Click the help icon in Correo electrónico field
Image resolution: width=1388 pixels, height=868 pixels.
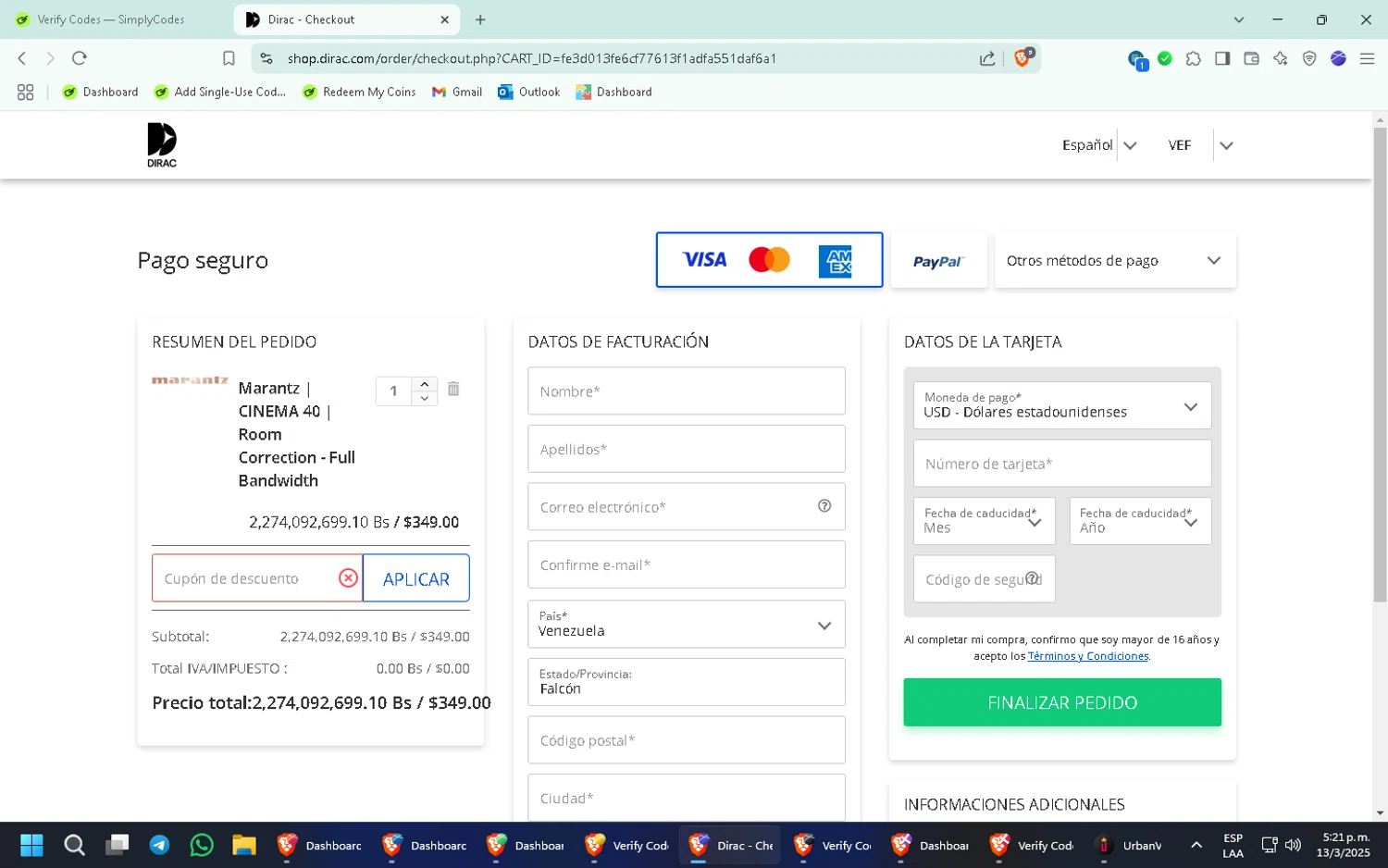[824, 506]
